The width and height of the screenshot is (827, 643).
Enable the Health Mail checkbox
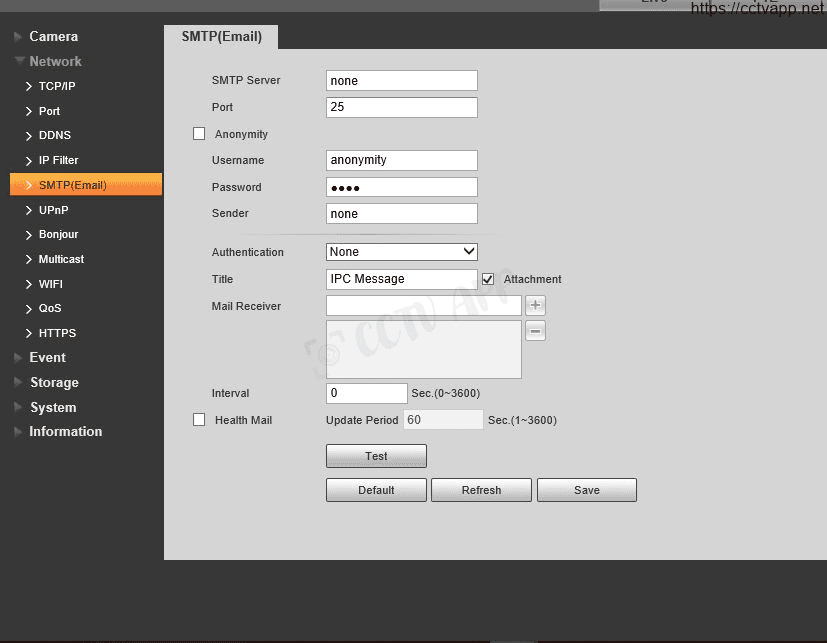[x=199, y=420]
